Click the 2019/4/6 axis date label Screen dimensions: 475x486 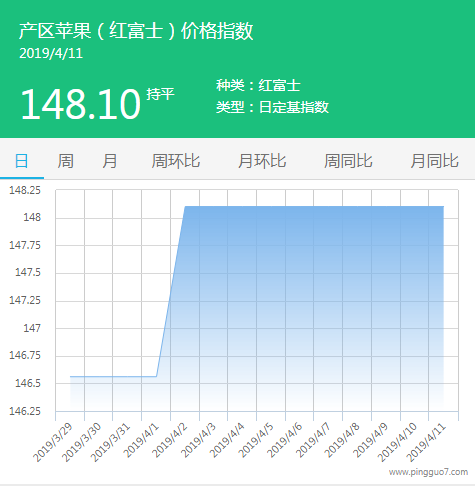pos(284,441)
